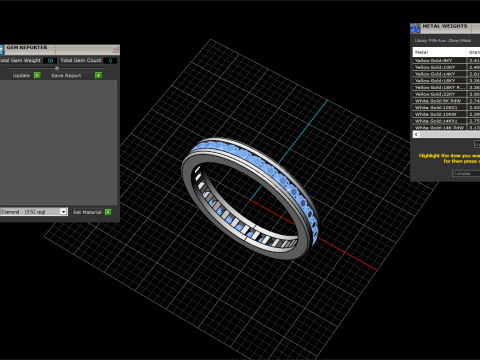The height and width of the screenshot is (360, 480).
Task: Click the Metal Weights panel icon
Action: pos(415,28)
